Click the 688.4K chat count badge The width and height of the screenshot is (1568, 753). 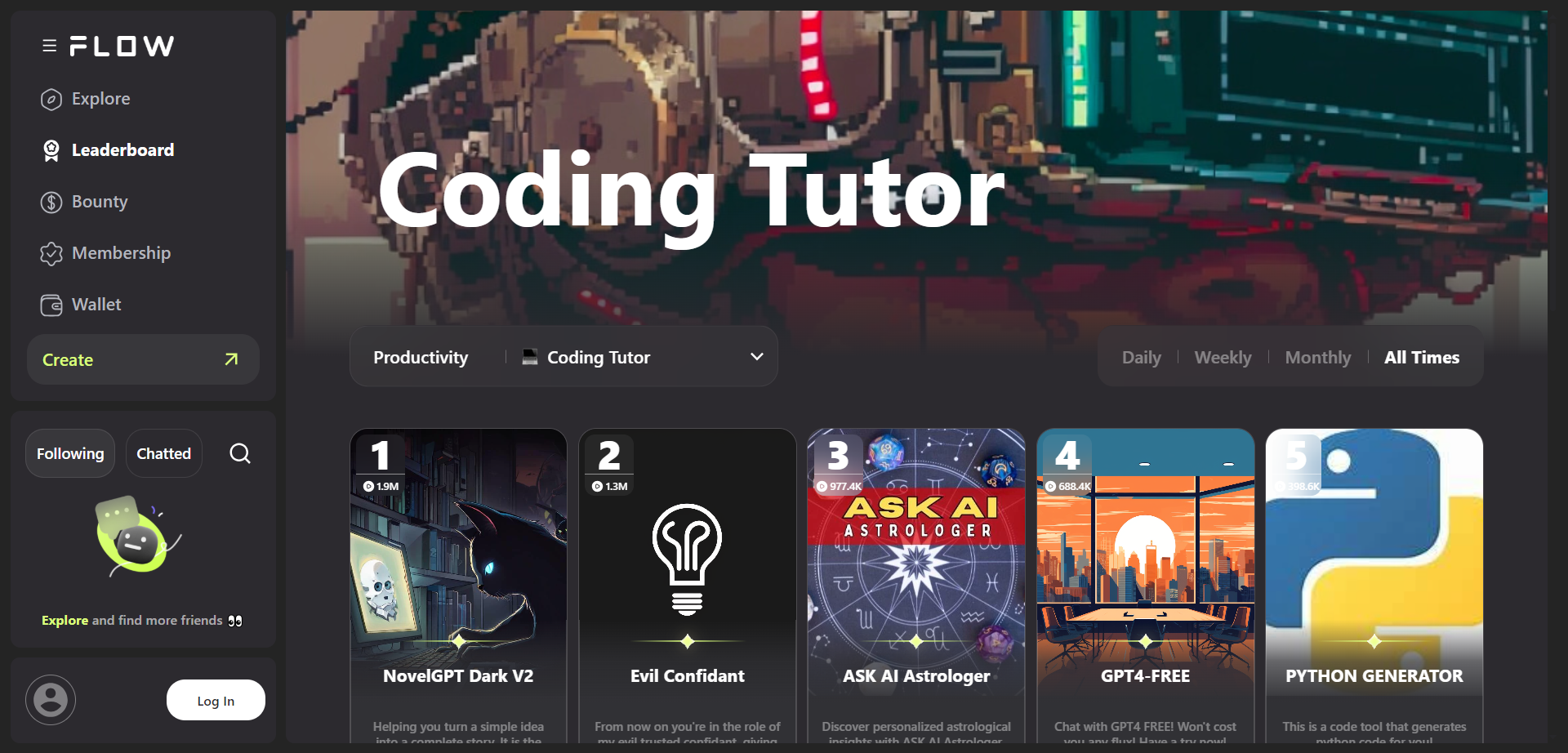pyautogui.click(x=1068, y=486)
